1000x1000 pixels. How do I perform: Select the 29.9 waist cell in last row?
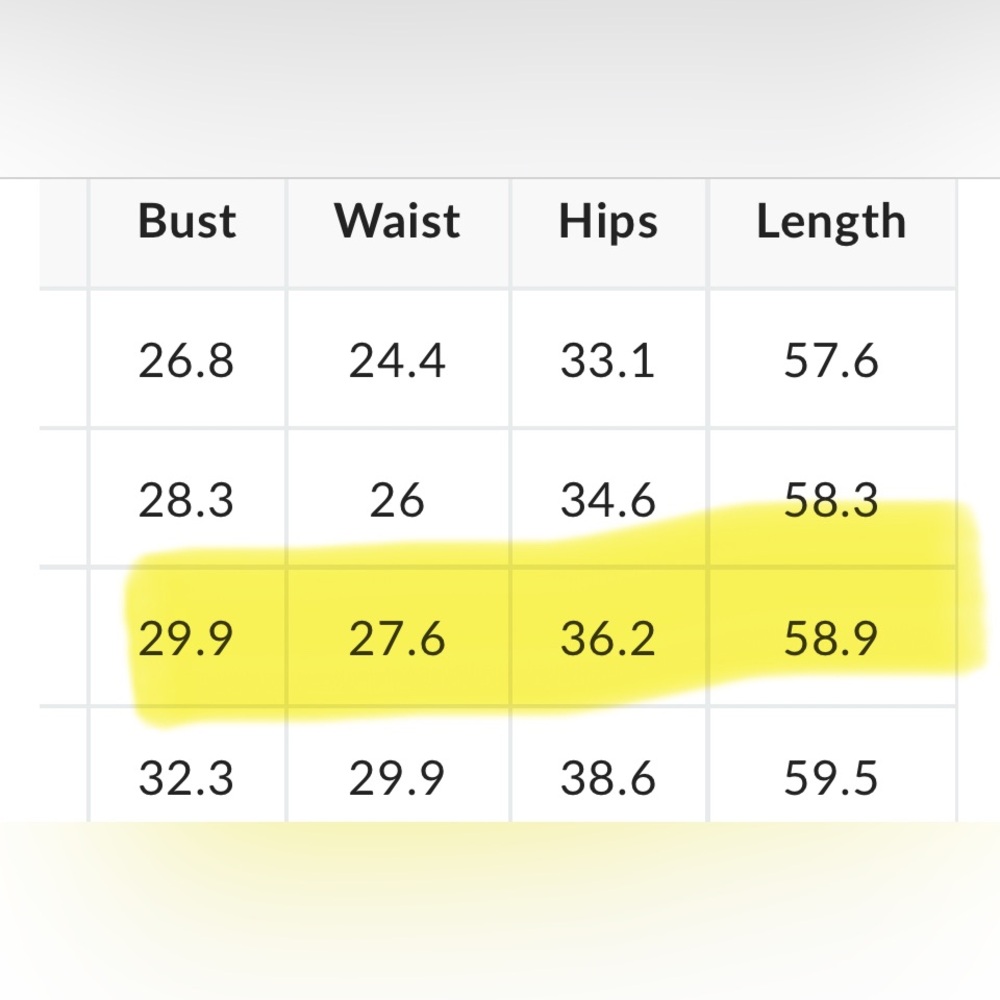(x=397, y=777)
